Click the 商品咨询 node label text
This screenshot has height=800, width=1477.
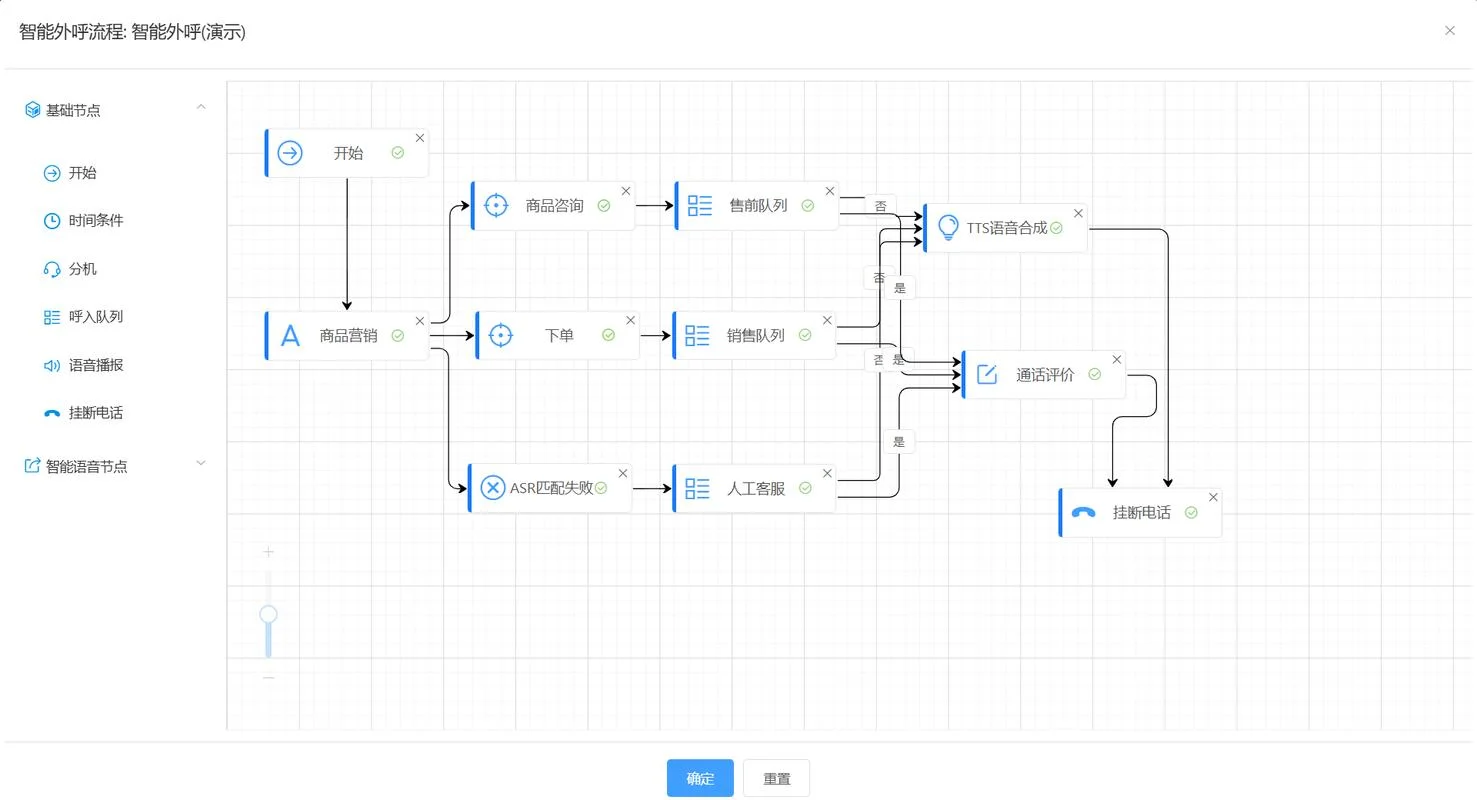(x=555, y=206)
